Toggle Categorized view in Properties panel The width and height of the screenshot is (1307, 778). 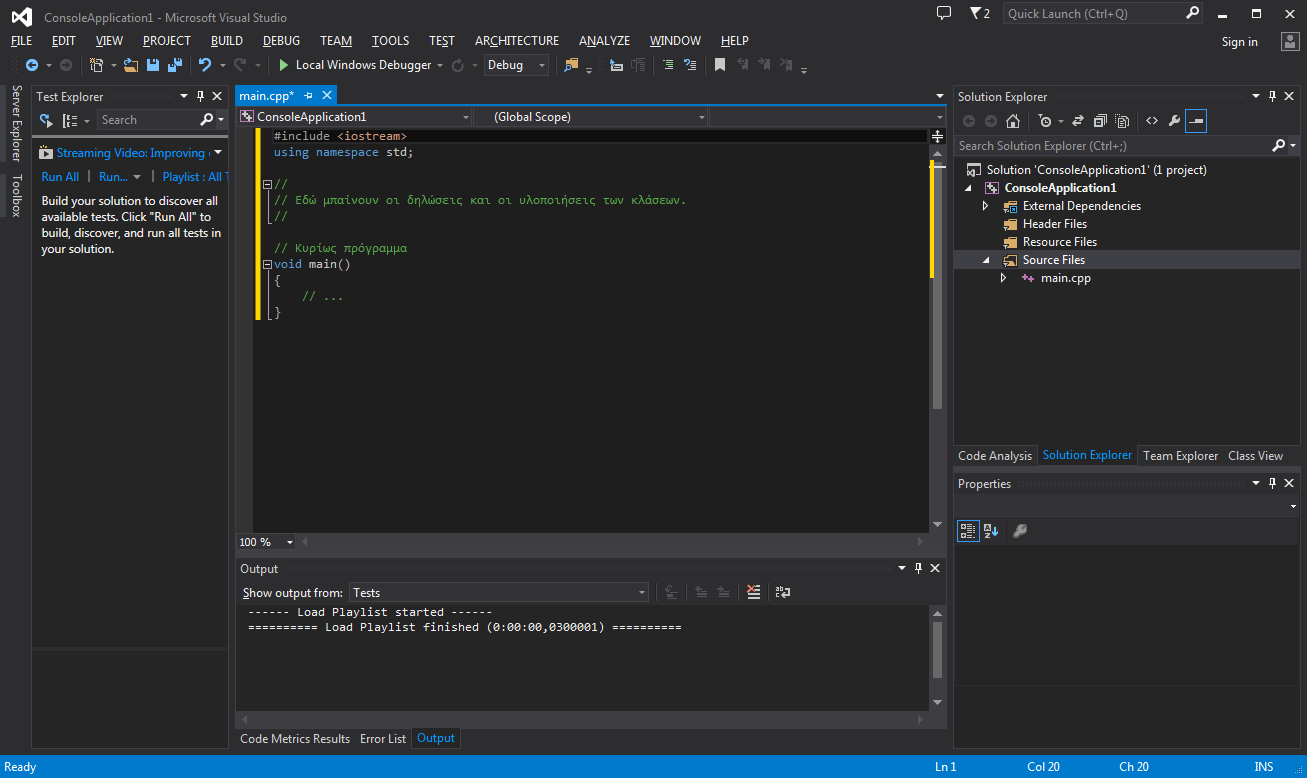(x=968, y=531)
